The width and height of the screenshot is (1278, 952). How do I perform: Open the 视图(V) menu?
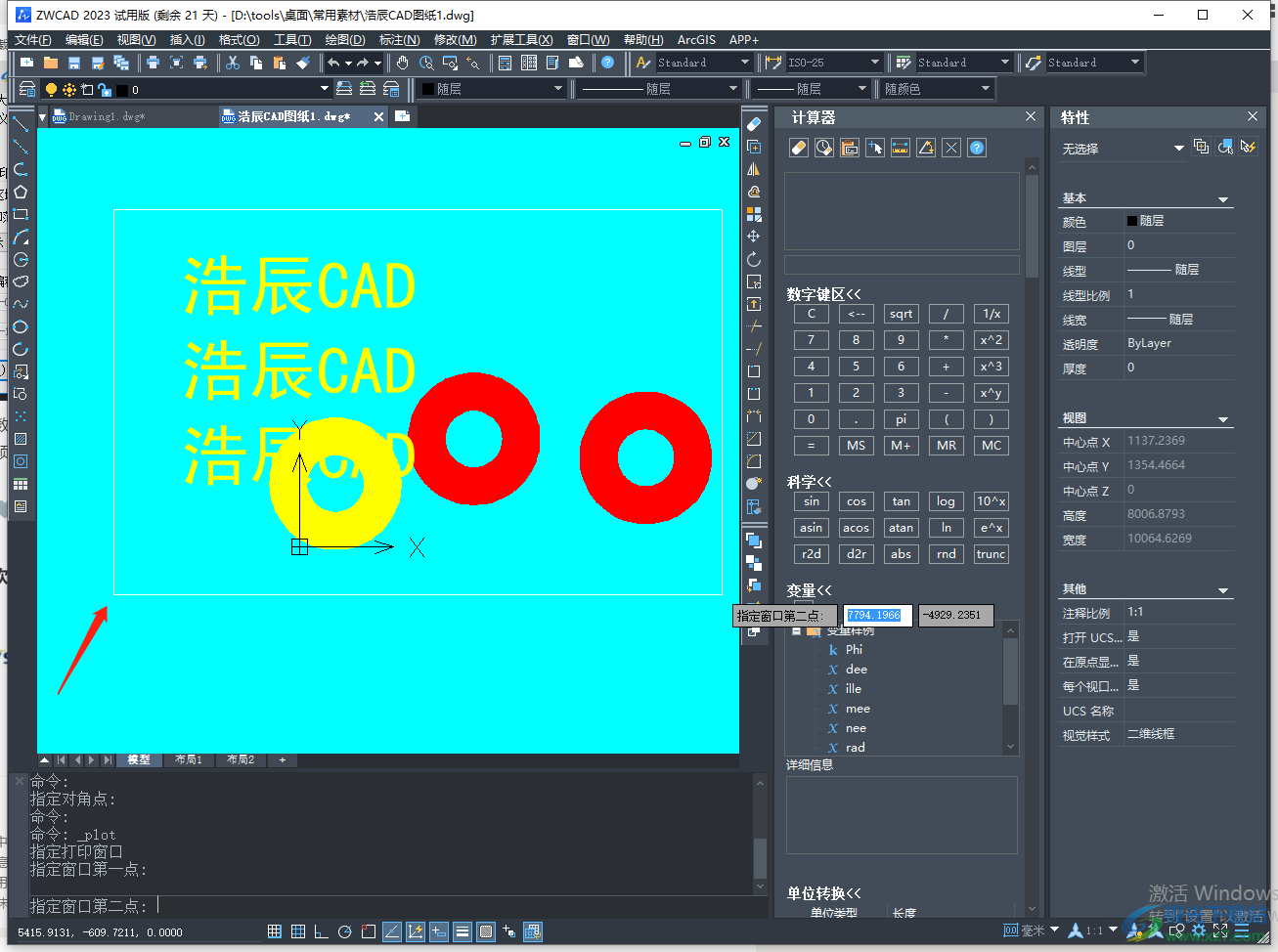[137, 39]
